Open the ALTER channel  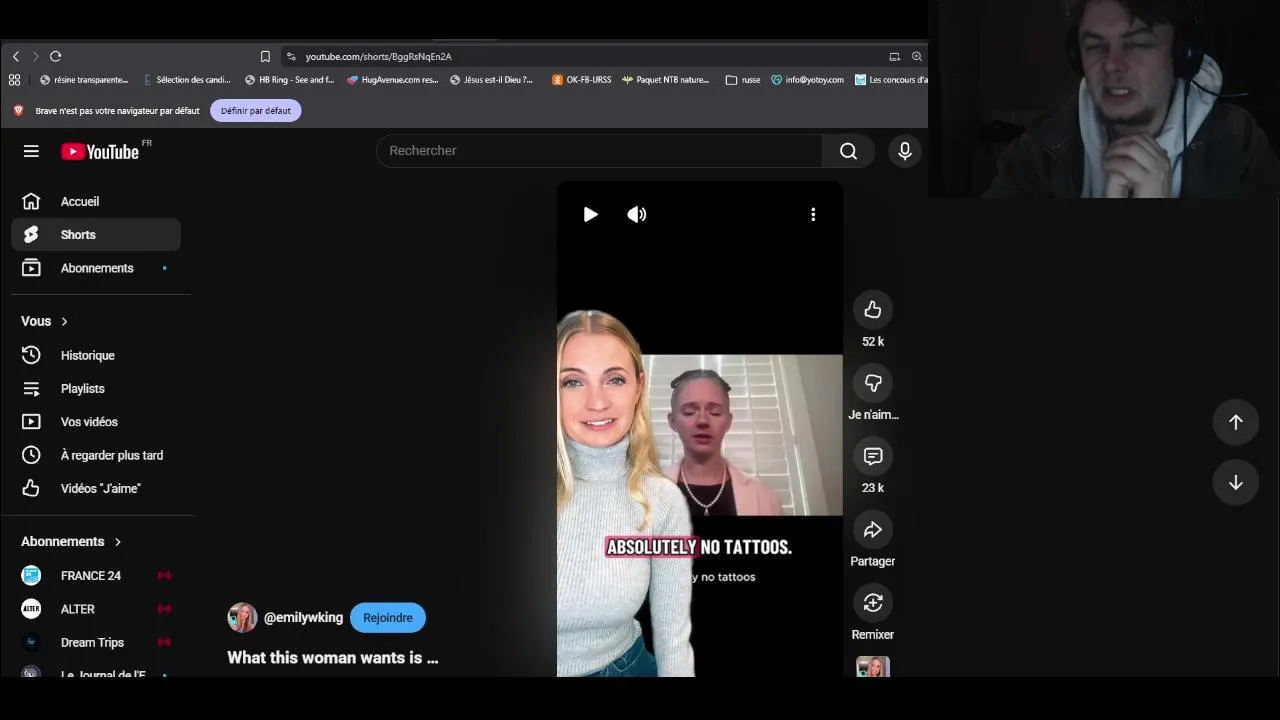coord(96,609)
